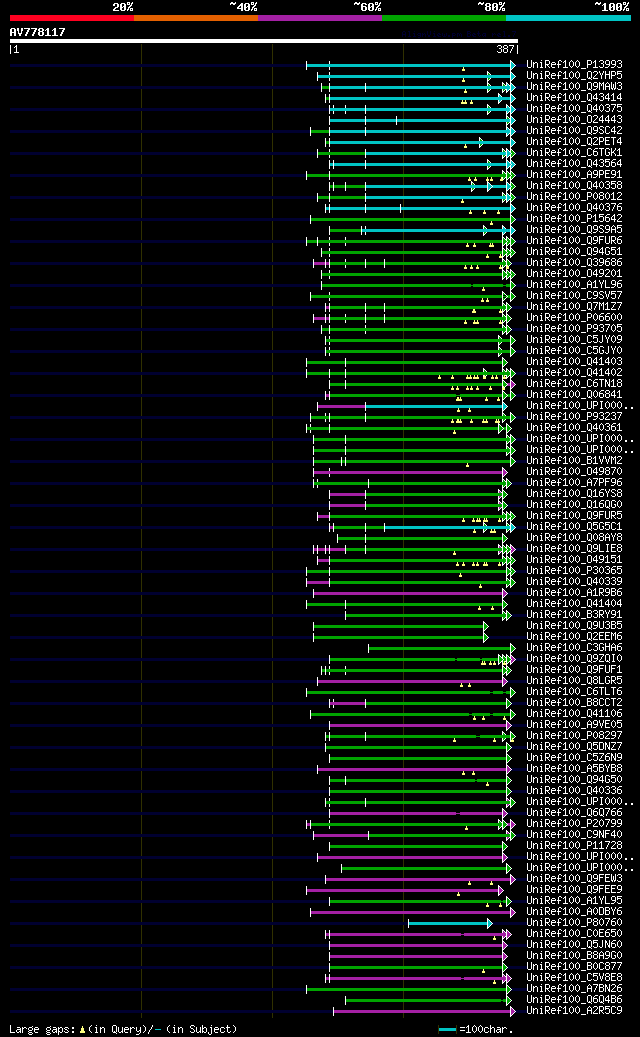Screen dimensions: 640x1037
Task: Select the UniRef100_C6TN18 hit label
Action: [x=575, y=384]
